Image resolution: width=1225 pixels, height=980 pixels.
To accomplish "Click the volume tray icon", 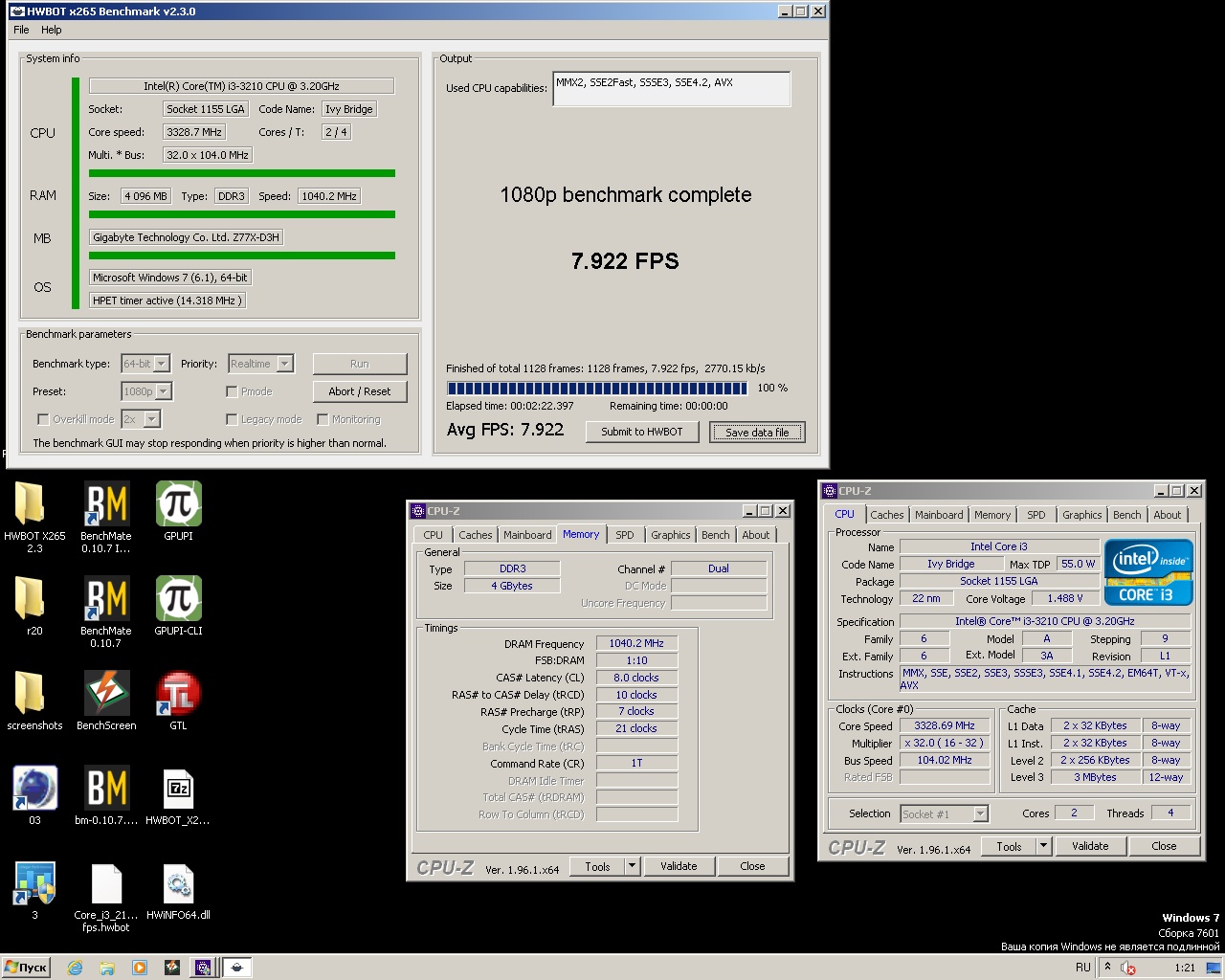I will 1127,968.
